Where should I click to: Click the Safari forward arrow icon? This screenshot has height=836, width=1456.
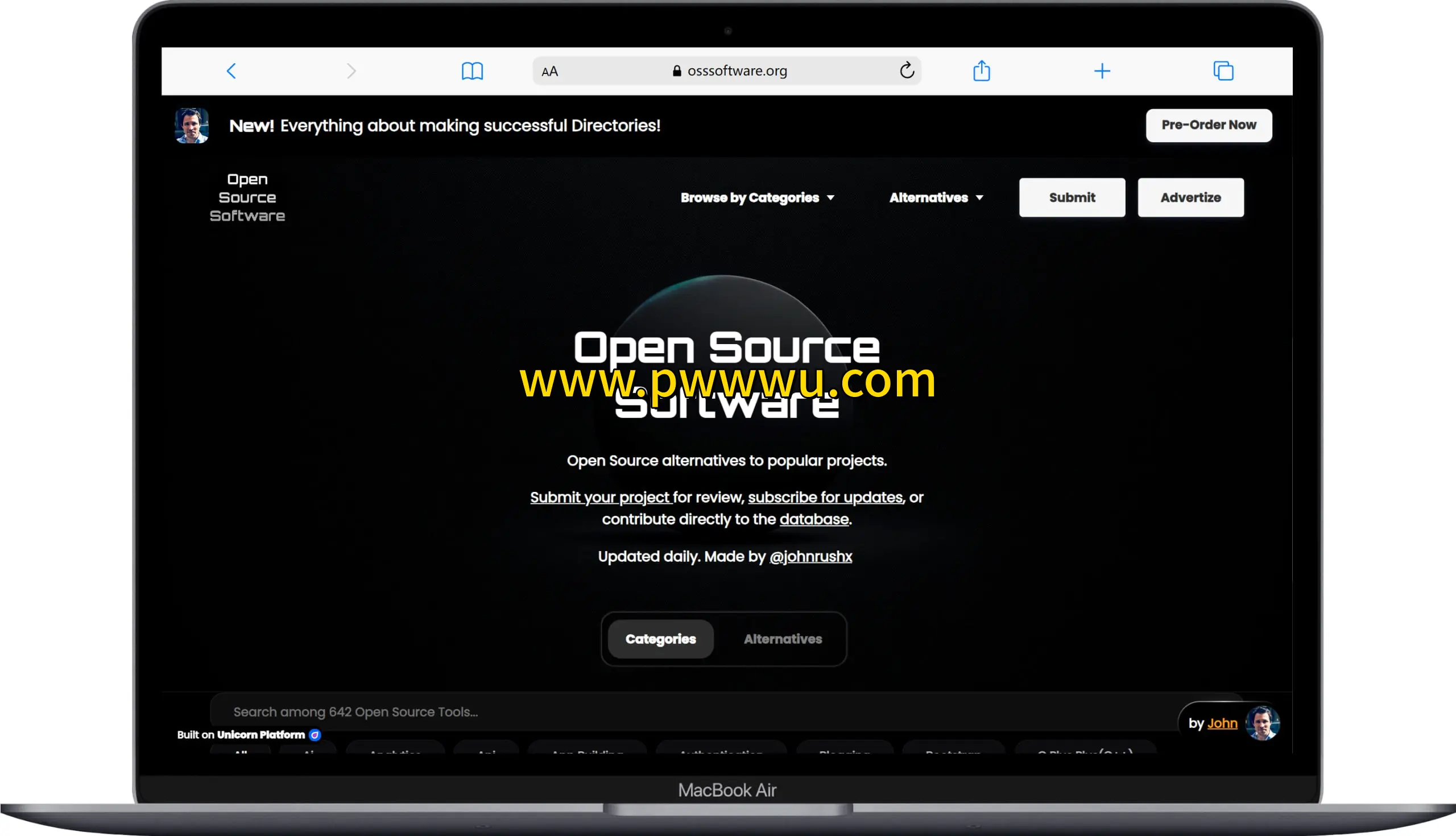[x=351, y=71]
